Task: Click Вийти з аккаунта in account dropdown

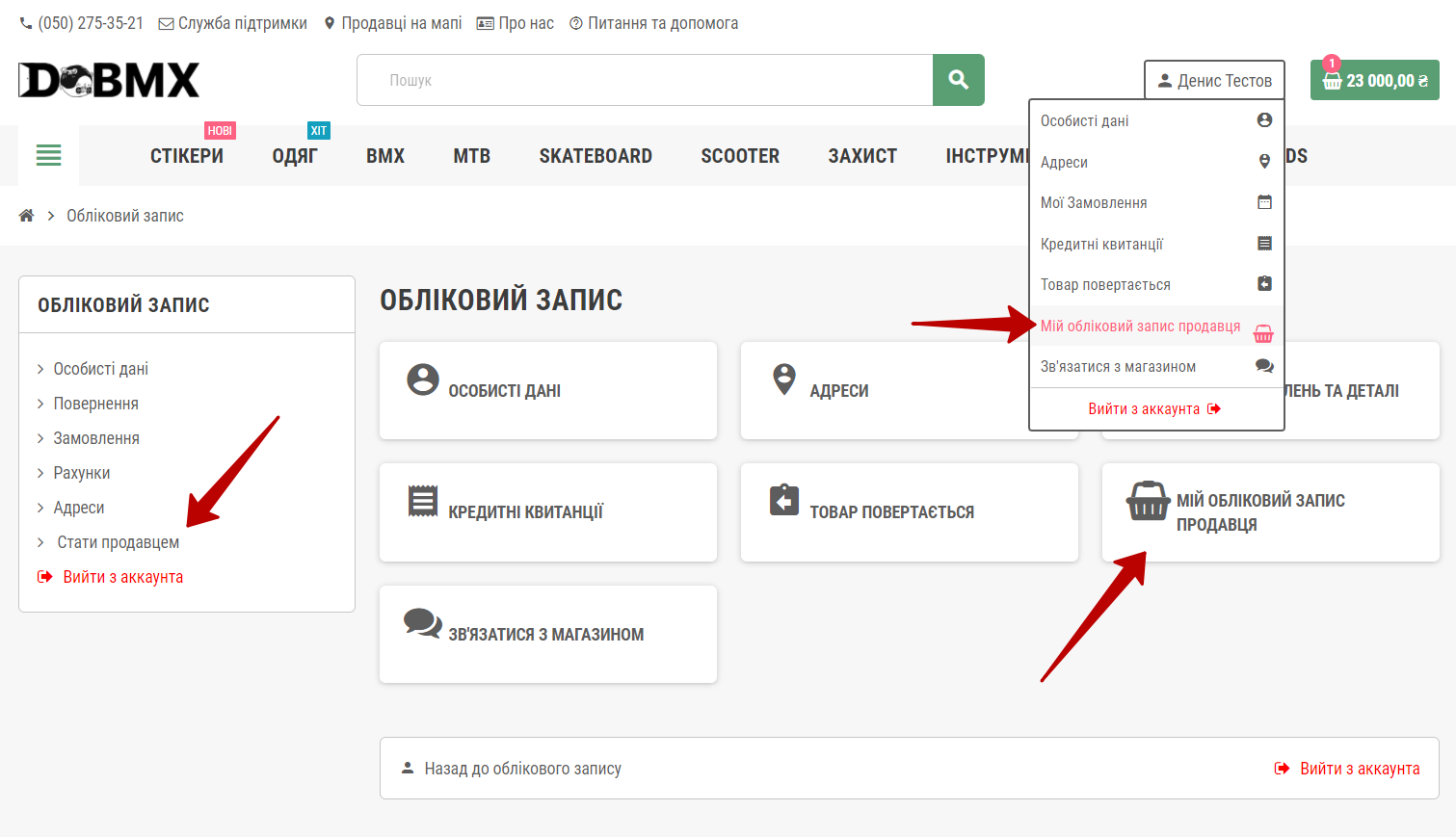Action: tap(1154, 408)
